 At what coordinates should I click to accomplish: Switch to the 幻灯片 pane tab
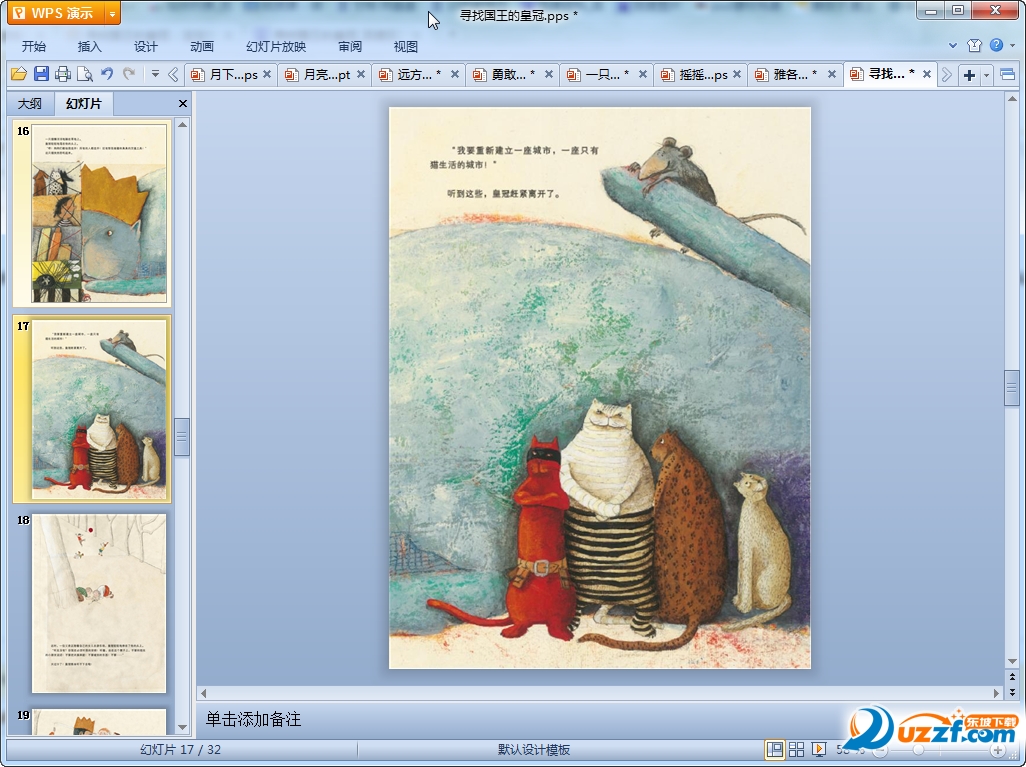(x=84, y=103)
